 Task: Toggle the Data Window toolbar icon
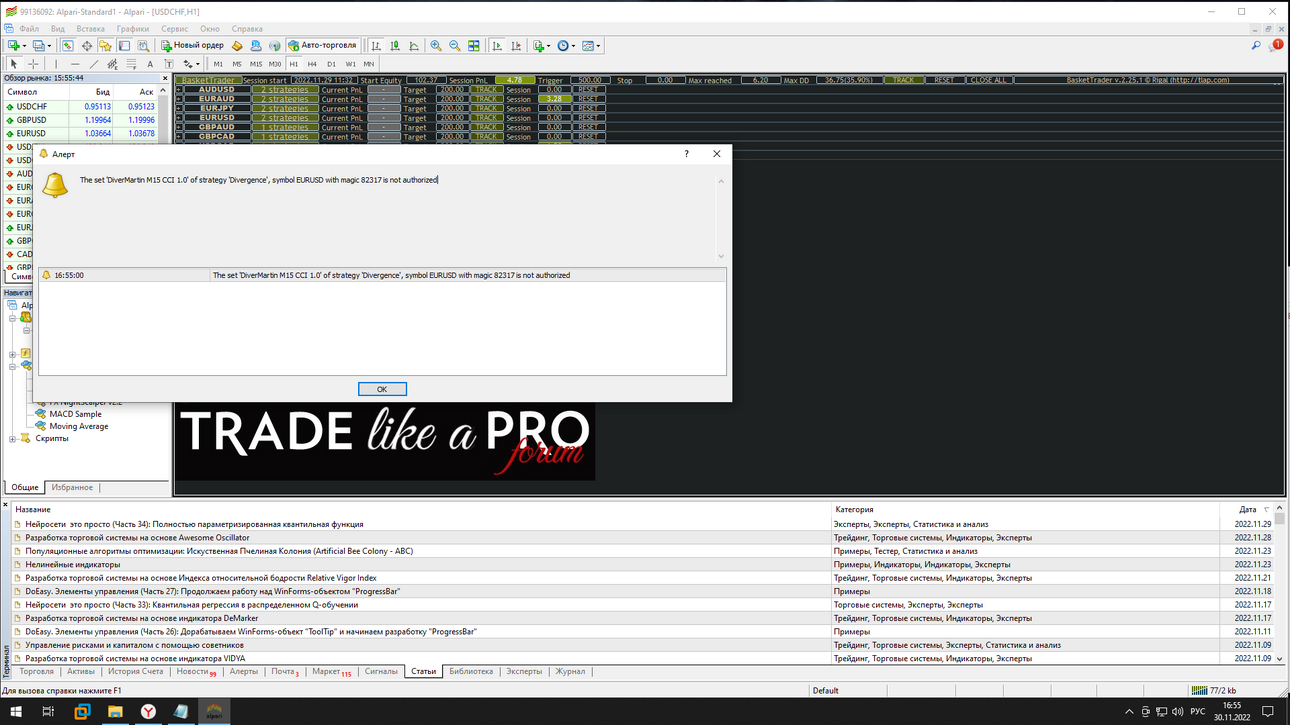[87, 45]
